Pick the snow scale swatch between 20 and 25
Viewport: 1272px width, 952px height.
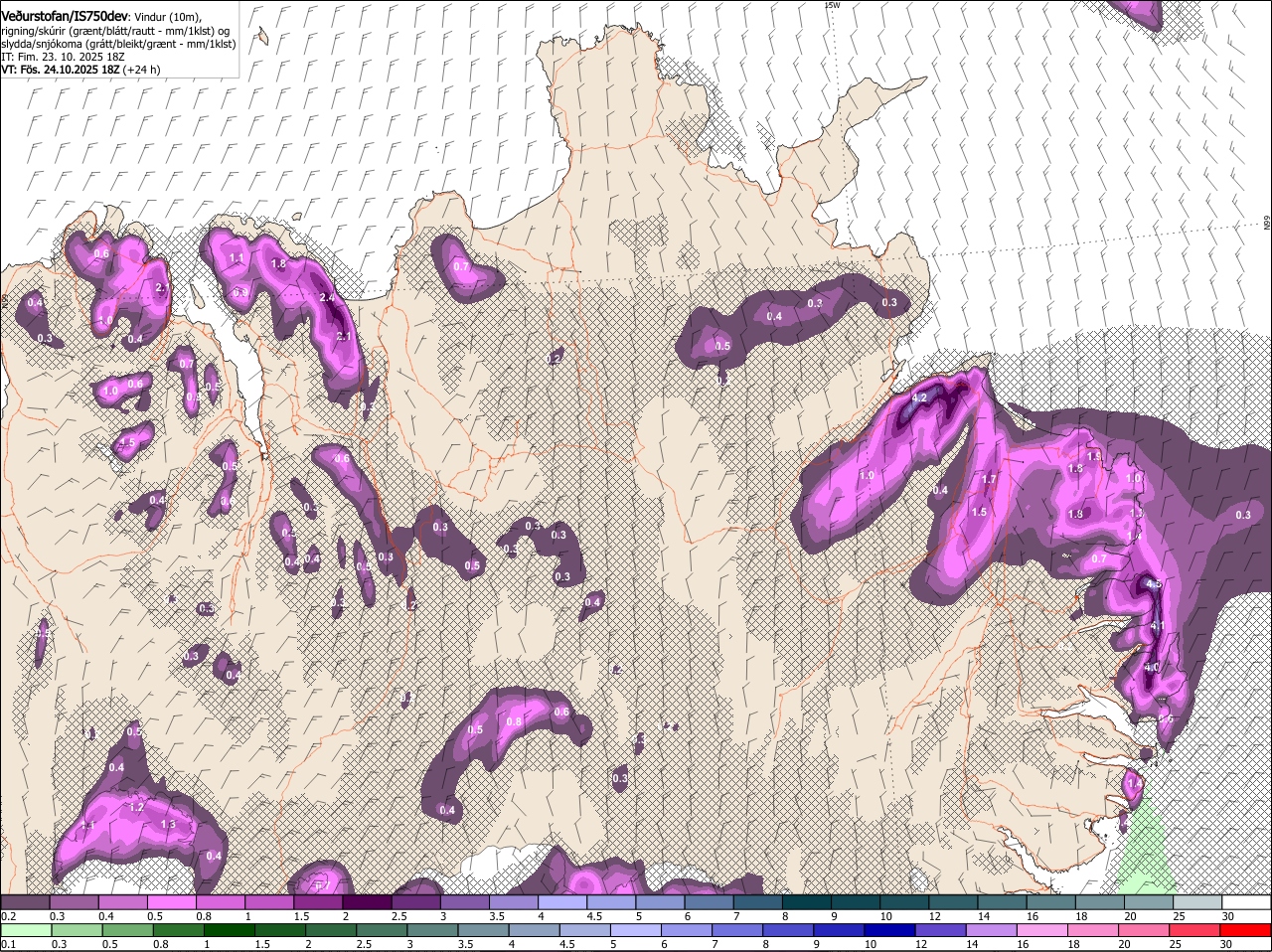pyautogui.click(x=1150, y=902)
